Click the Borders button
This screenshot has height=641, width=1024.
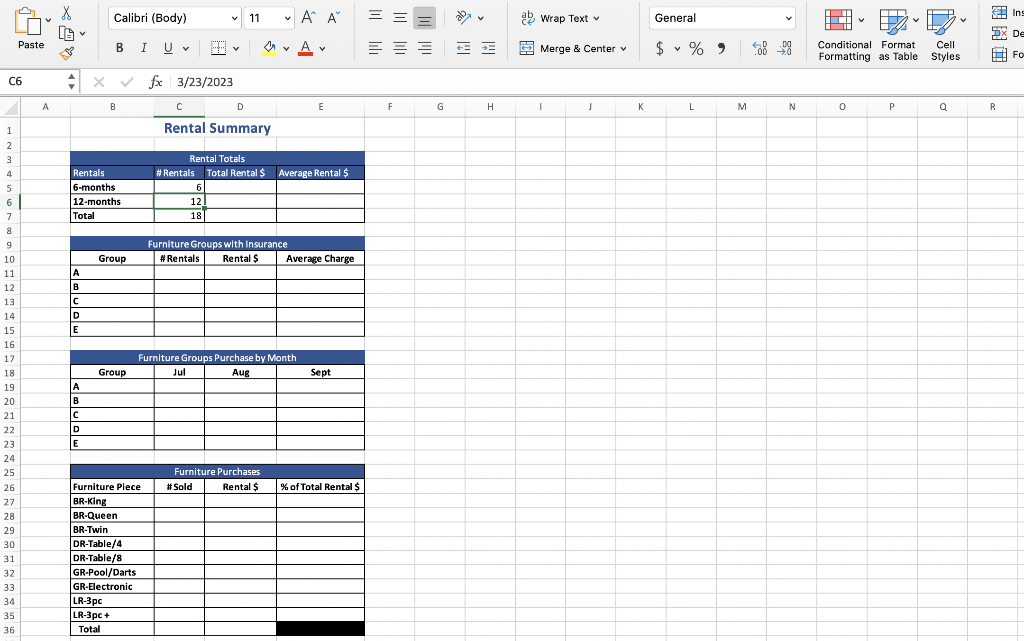218,48
